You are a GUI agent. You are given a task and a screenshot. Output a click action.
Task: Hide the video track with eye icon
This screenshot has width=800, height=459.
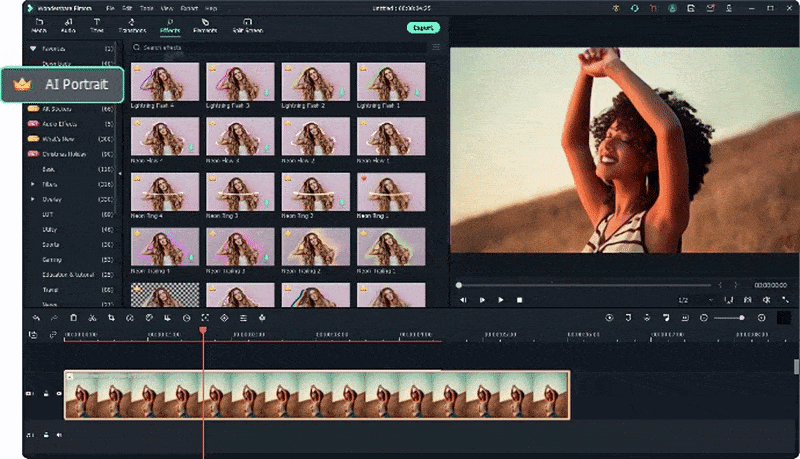pyautogui.click(x=59, y=394)
